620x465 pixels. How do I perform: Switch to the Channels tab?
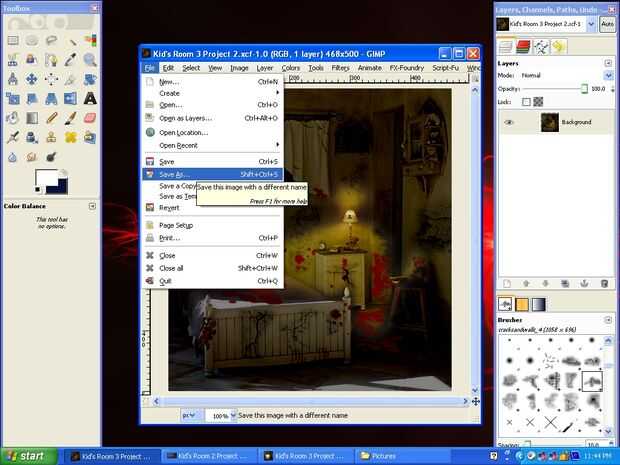523,47
